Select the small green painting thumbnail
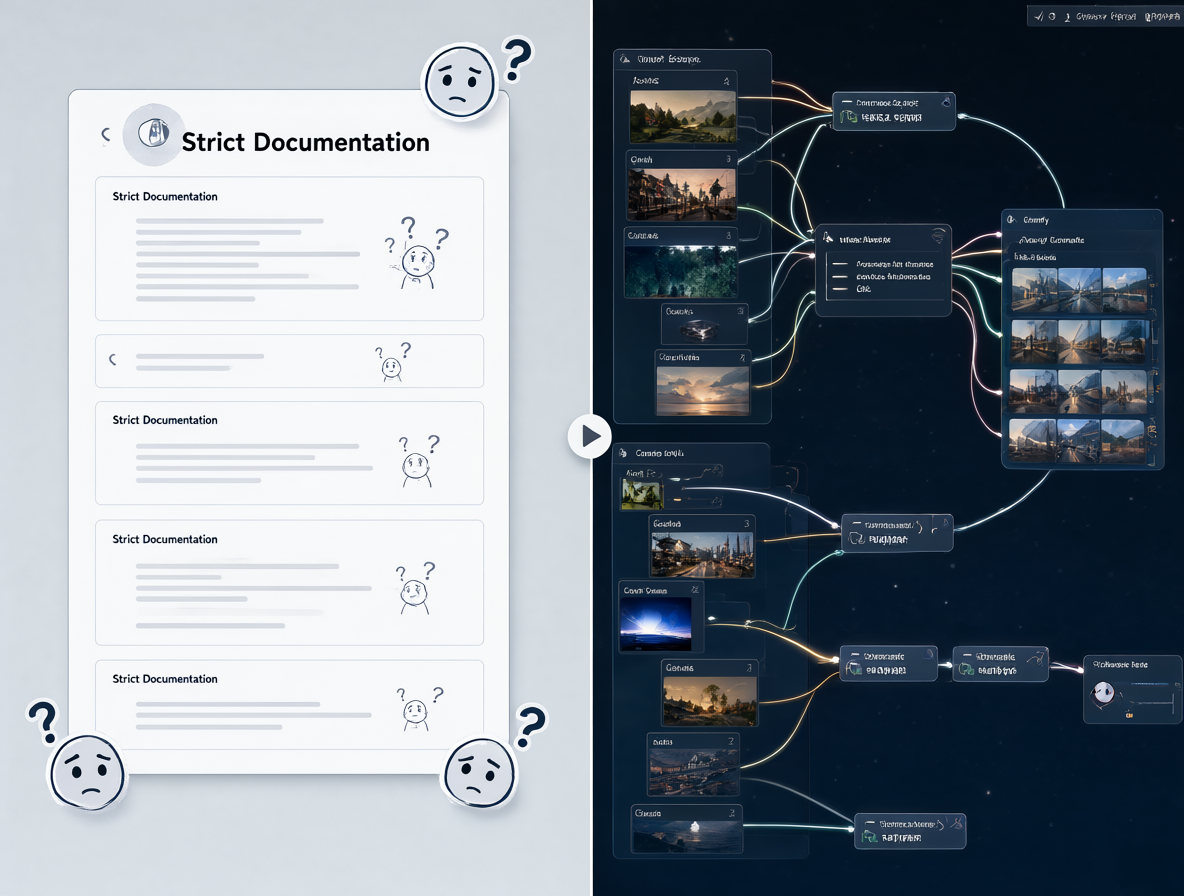1184x896 pixels. point(642,495)
